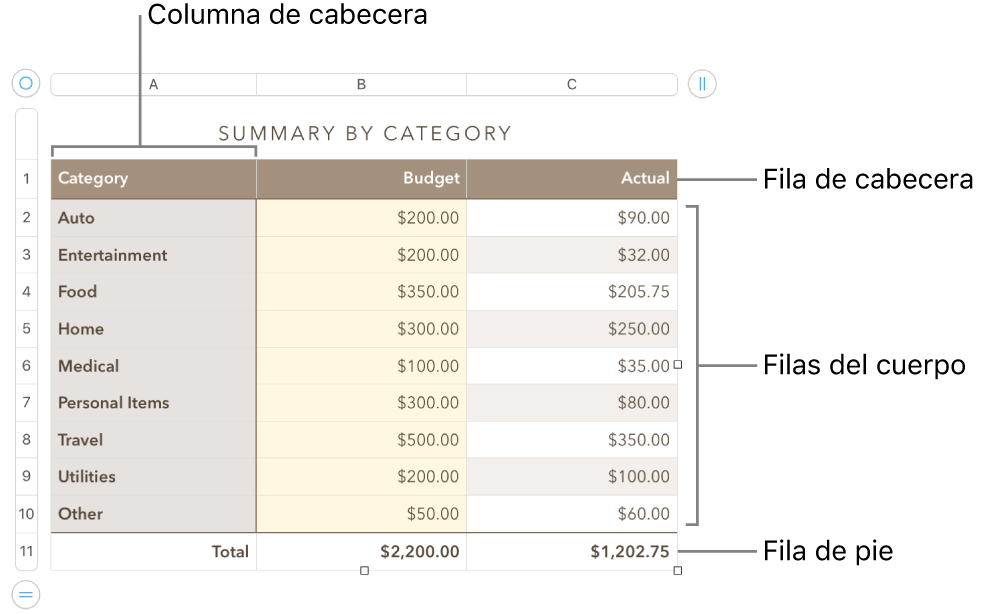
Task: Select the circular table handle icon
Action: tap(26, 83)
